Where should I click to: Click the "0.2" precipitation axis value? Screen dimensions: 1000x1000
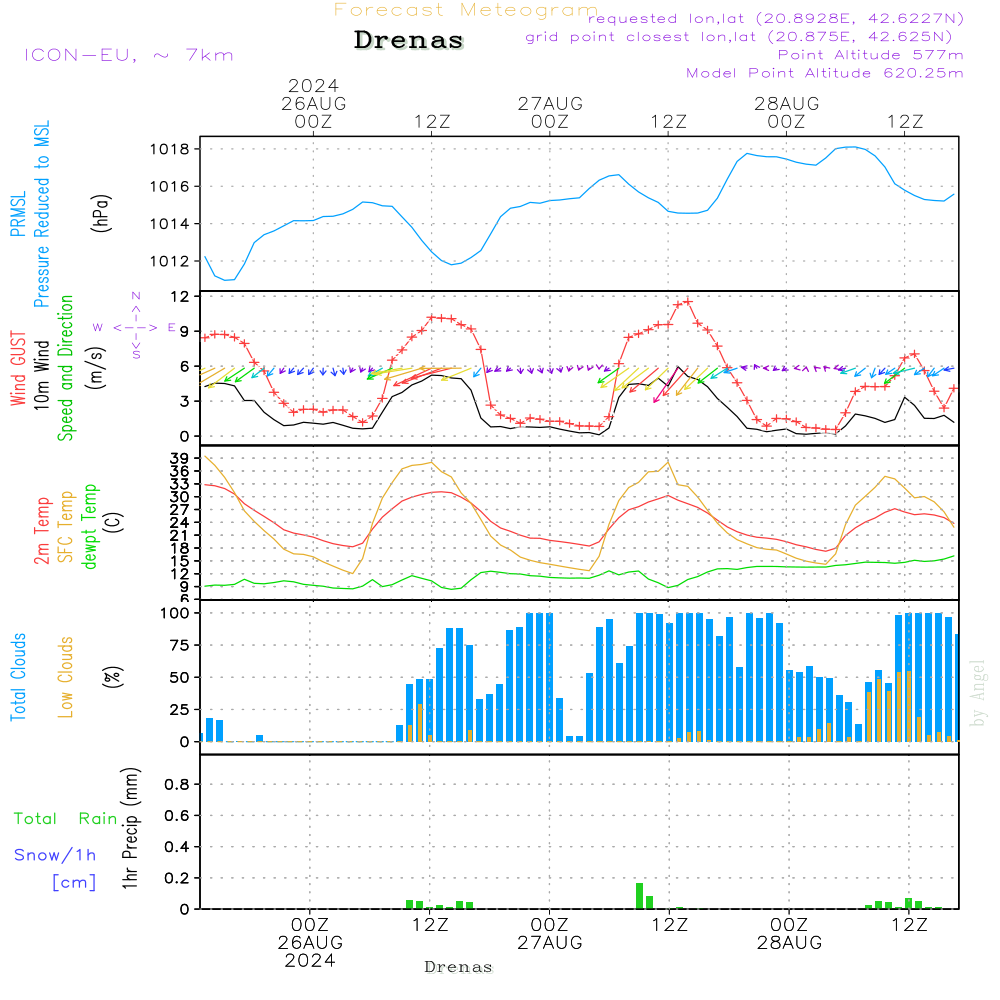[x=177, y=878]
